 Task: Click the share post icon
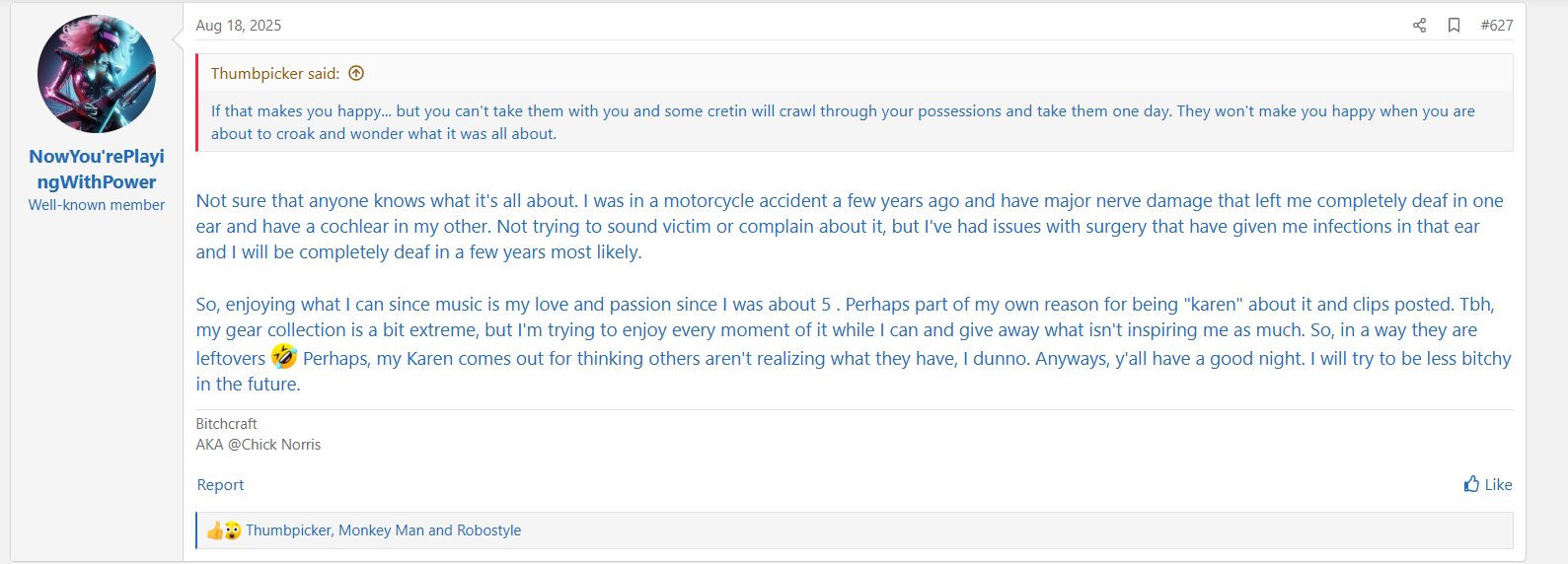pos(1419,26)
